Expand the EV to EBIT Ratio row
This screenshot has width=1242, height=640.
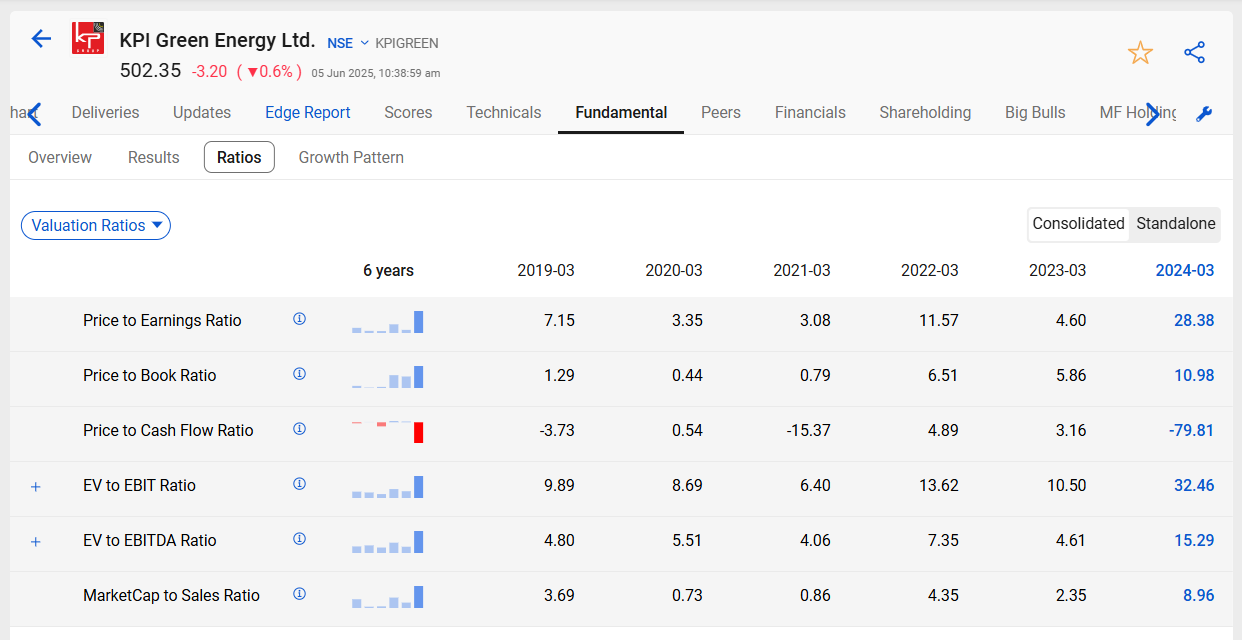pos(36,487)
